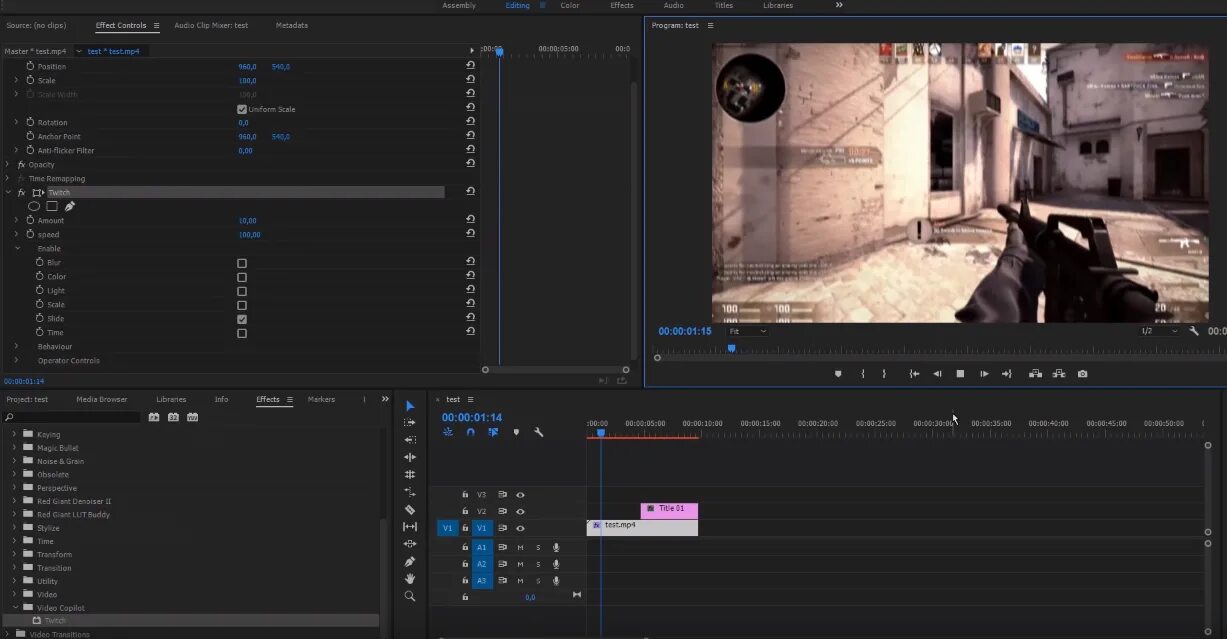Open the Markers panel tab
This screenshot has height=639, width=1227.
tap(321, 399)
